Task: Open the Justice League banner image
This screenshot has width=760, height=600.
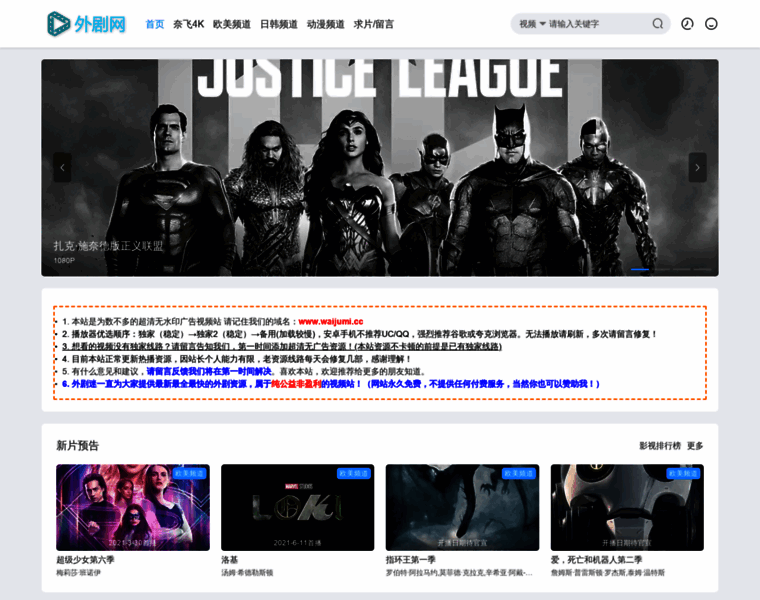Action: [380, 168]
